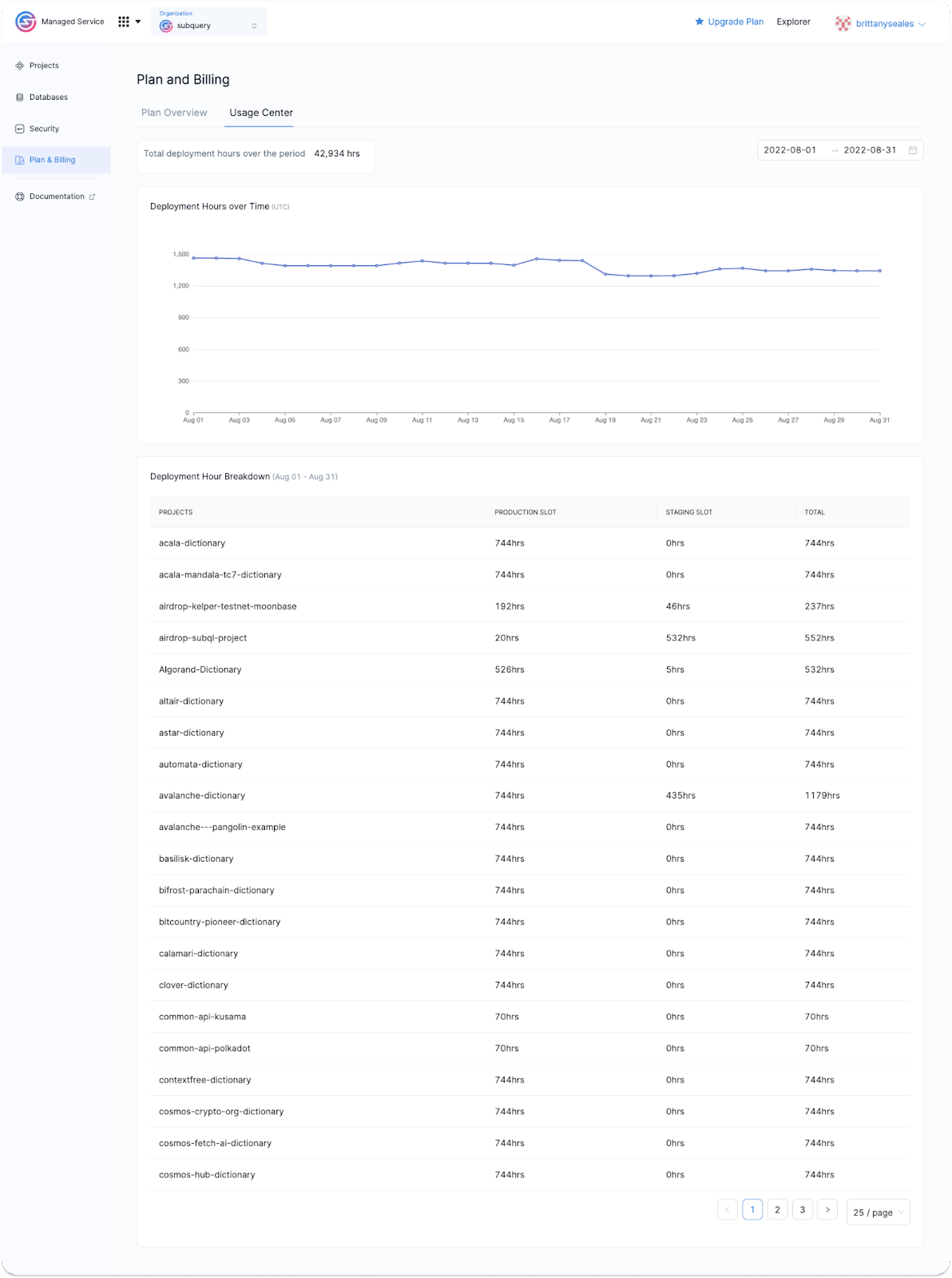This screenshot has height=1278, width=952.
Task: Select the contextfree-dictionary row
Action: point(530,1080)
